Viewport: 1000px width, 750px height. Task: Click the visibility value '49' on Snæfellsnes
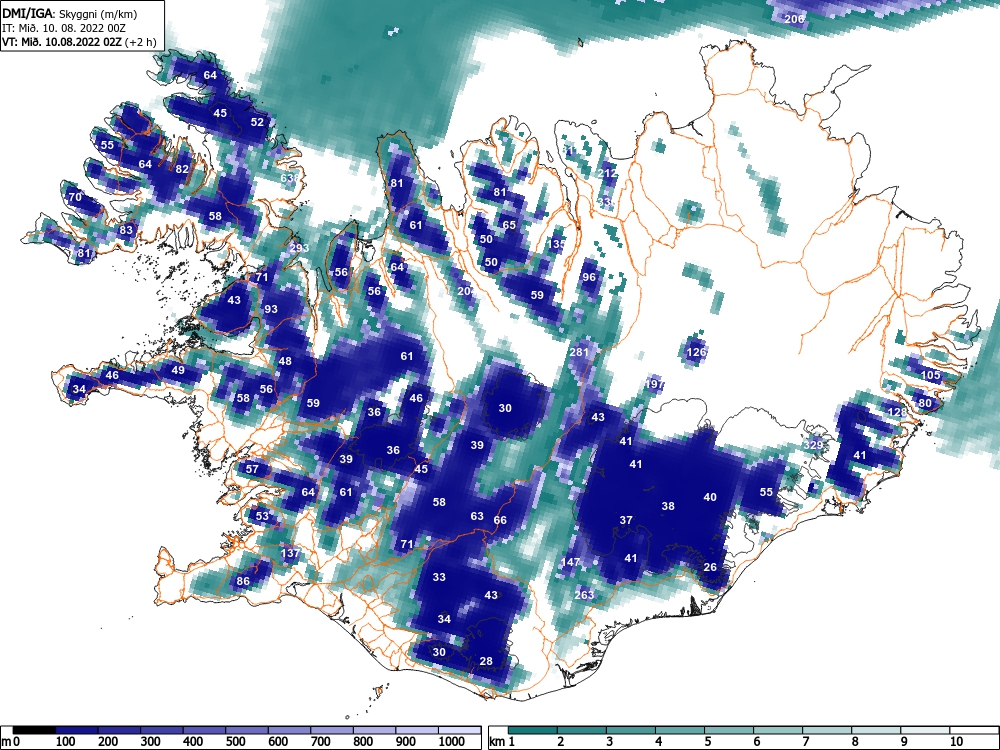pos(178,370)
